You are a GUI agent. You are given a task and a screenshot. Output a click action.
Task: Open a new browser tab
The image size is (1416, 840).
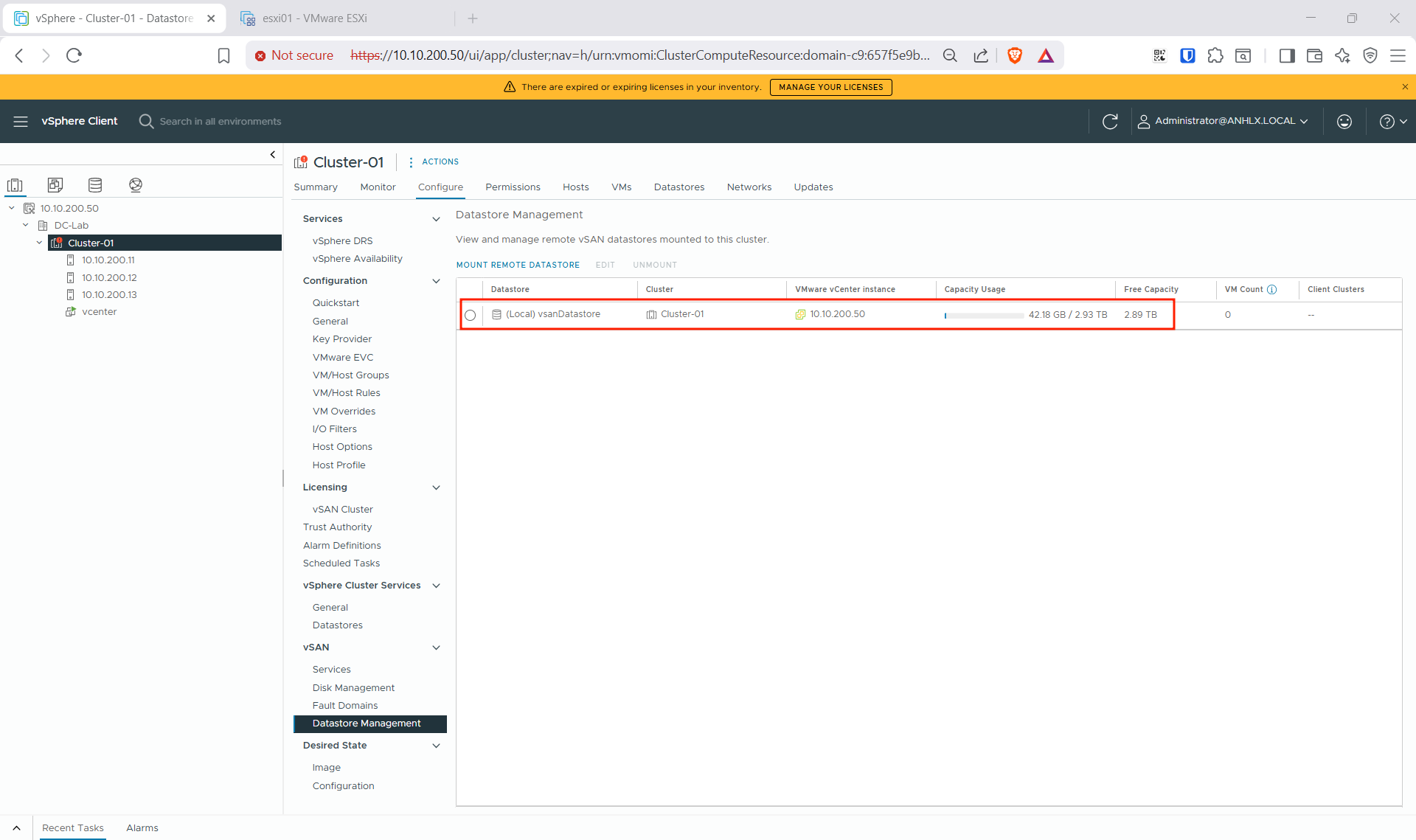(473, 18)
